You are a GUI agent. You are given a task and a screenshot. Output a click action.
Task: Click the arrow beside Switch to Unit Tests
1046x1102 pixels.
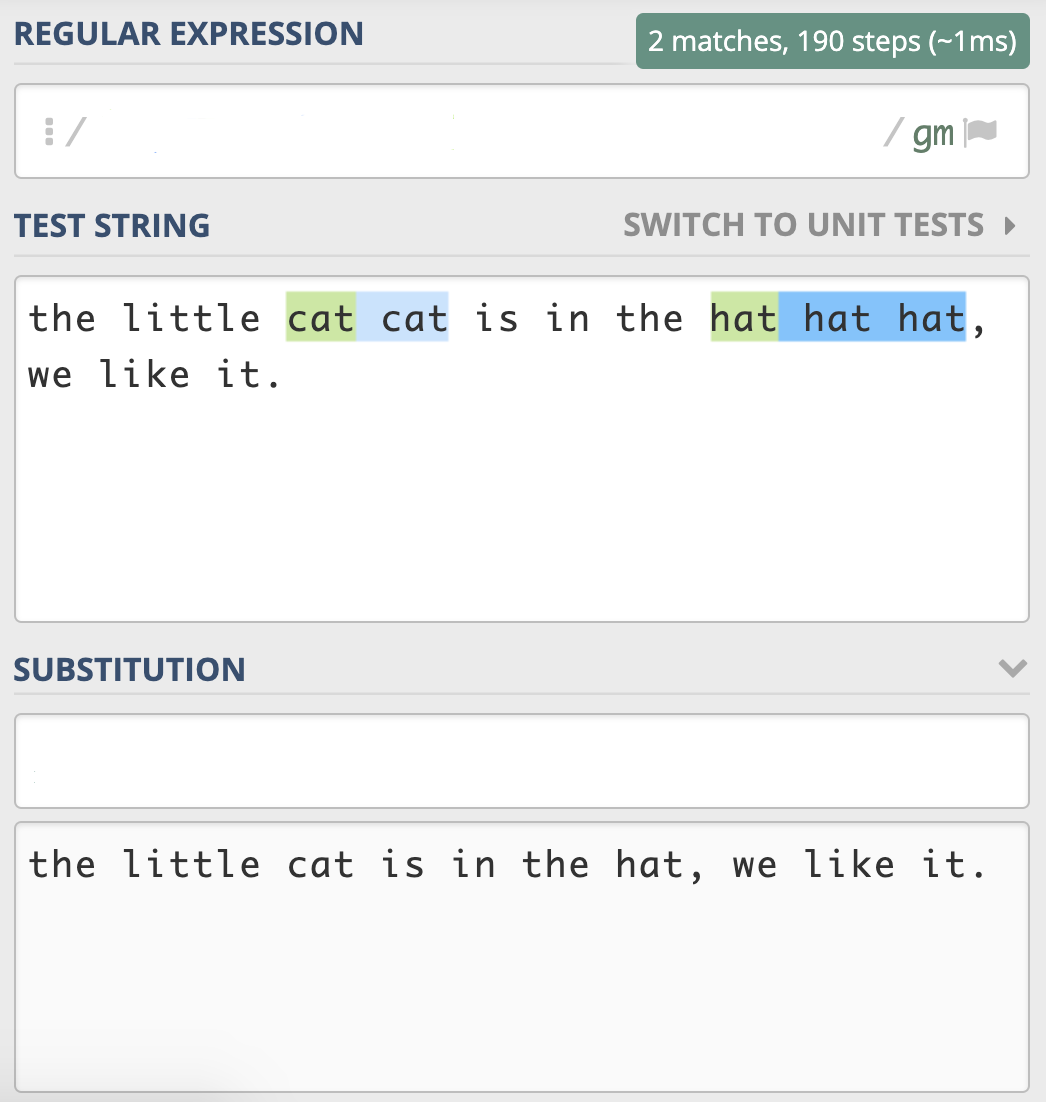coord(1010,225)
